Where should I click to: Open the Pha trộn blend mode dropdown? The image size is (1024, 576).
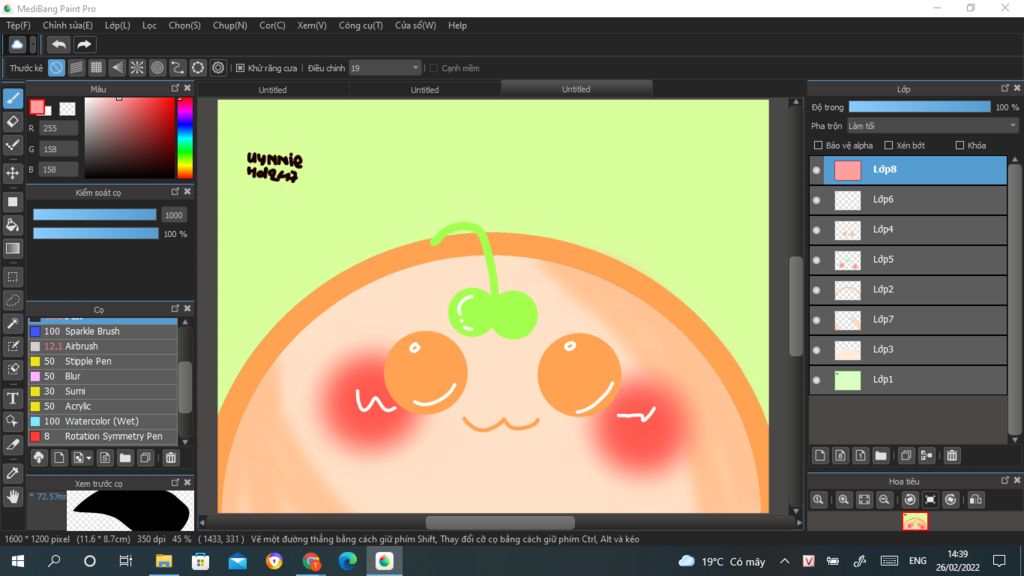pos(932,125)
